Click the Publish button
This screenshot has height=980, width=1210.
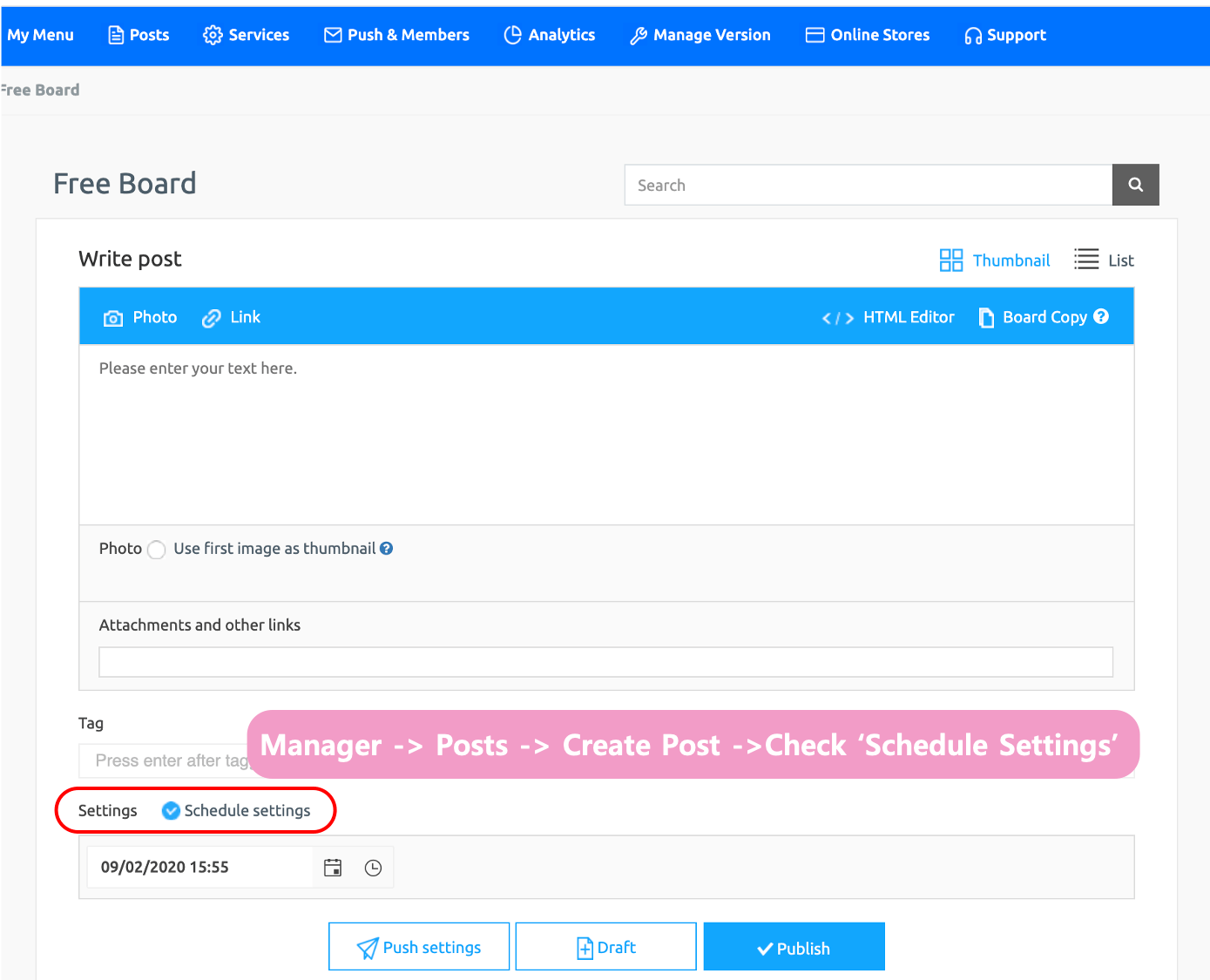[794, 947]
